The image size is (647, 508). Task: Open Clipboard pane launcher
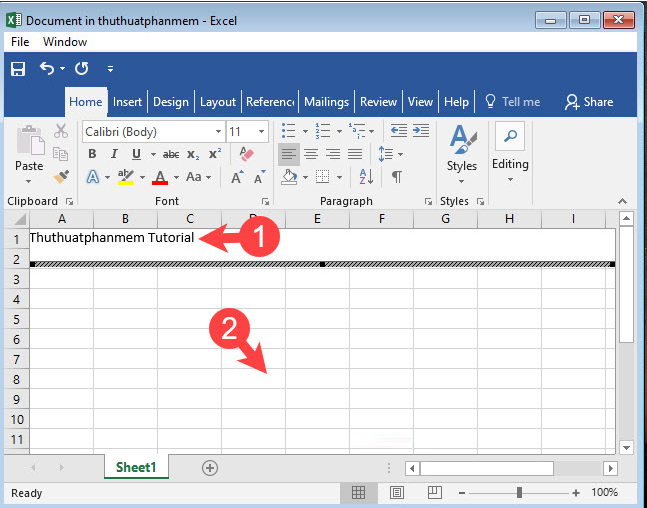coord(69,201)
